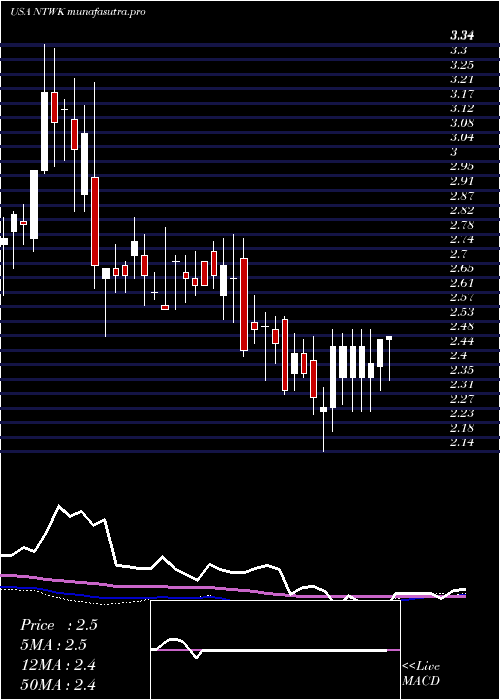Click the 2.91 price axis label

[x=461, y=181]
